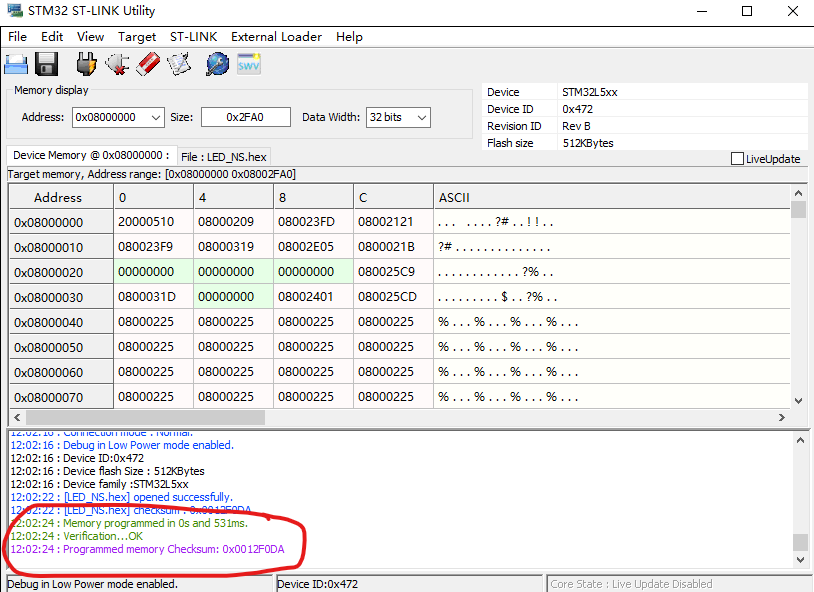
Task: Click log line 'Device flash Size : 512KBytes'
Action: [x=107, y=472]
